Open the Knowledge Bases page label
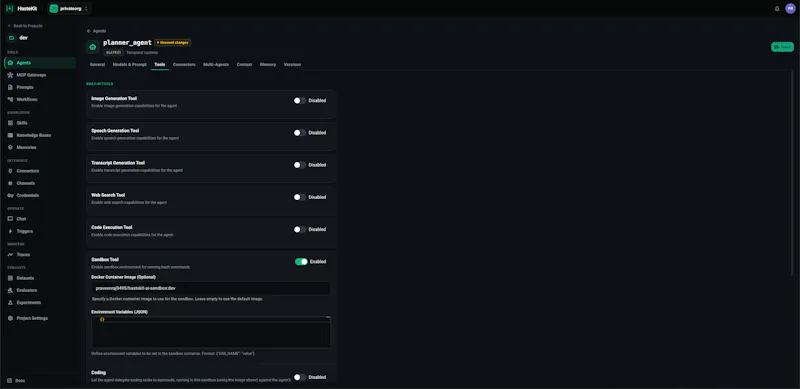The height and width of the screenshot is (389, 800). click(34, 135)
